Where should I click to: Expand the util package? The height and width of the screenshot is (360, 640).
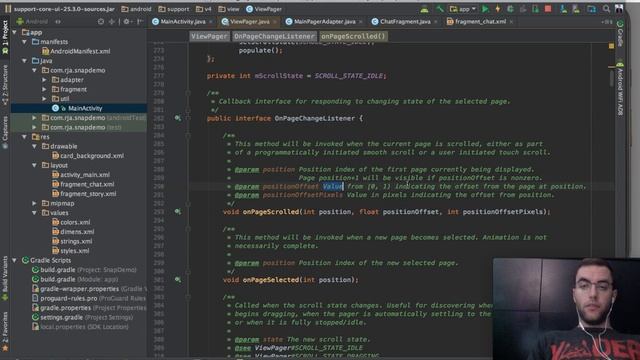point(44,98)
